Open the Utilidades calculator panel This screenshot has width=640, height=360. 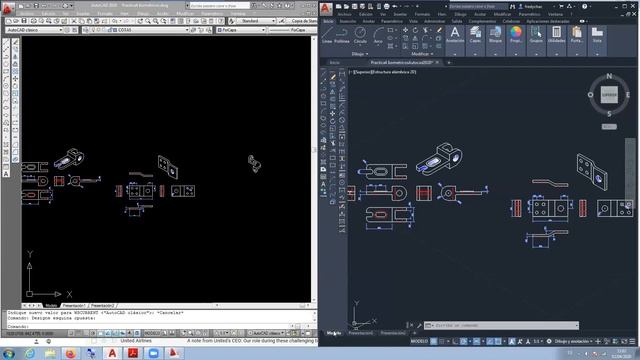coord(556,40)
